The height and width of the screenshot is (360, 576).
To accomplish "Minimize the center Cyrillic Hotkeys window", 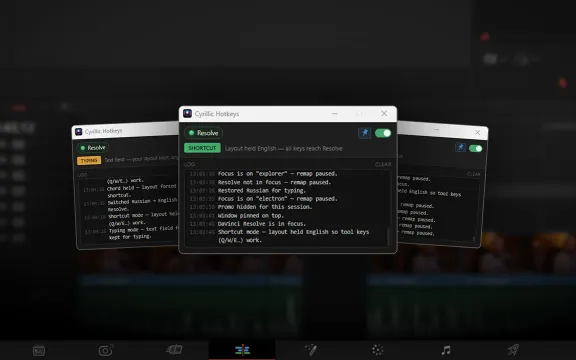I will (x=335, y=114).
